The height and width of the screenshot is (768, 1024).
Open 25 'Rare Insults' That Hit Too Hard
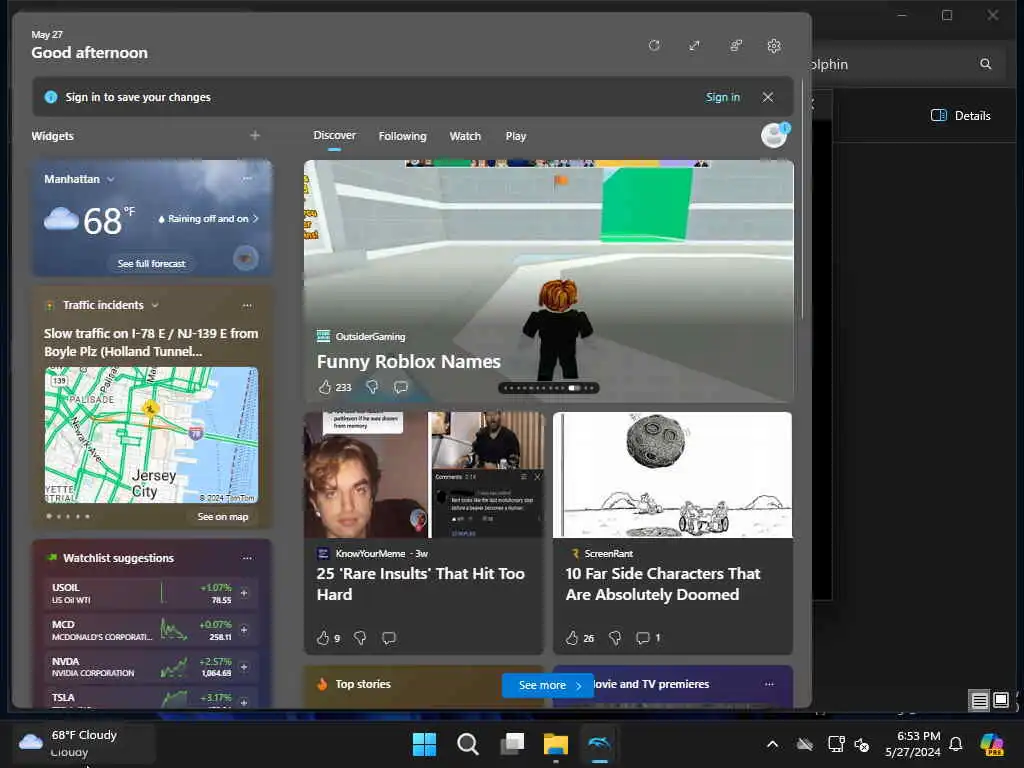click(x=421, y=584)
